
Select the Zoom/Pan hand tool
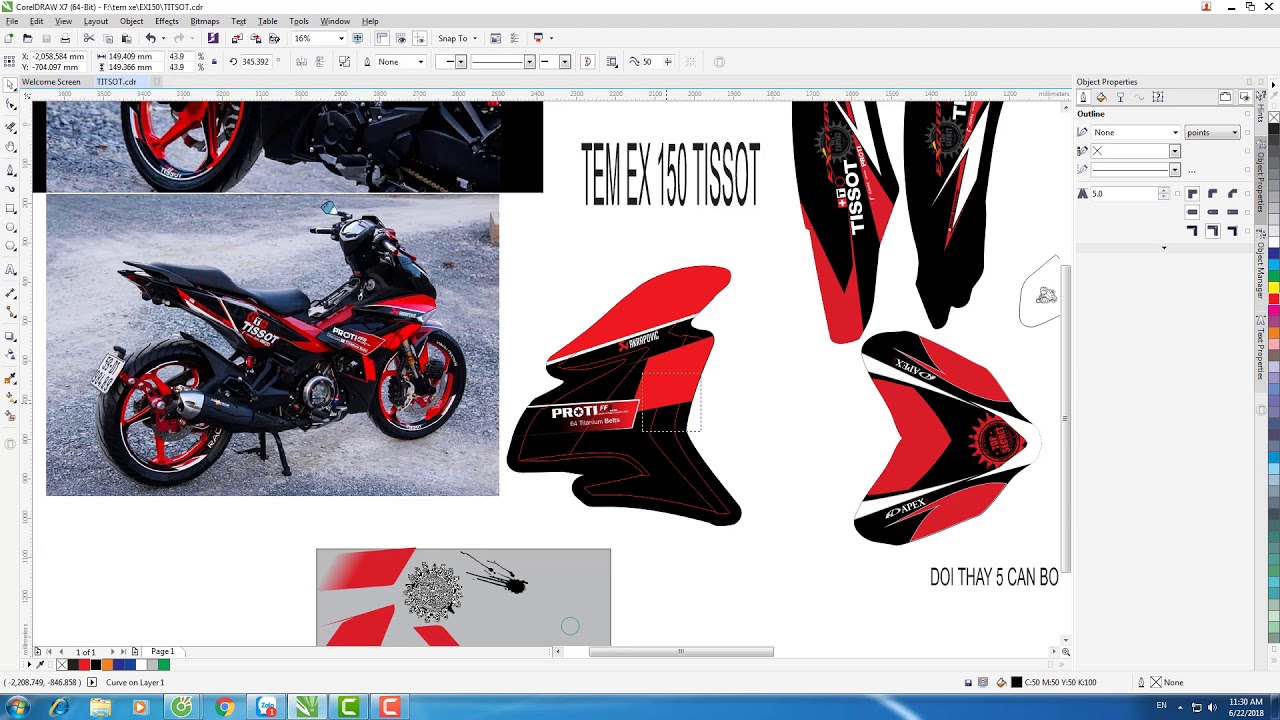click(x=11, y=147)
